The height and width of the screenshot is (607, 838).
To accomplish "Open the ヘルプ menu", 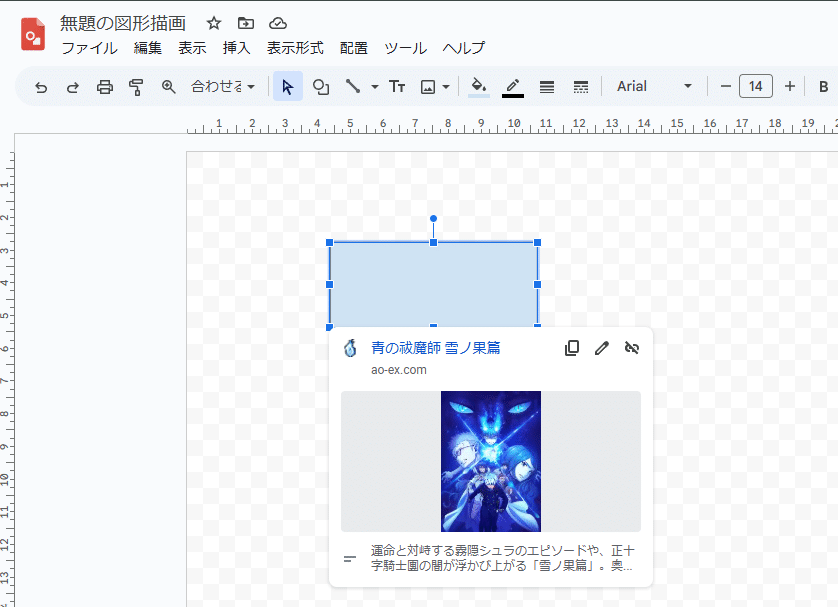I will click(463, 48).
